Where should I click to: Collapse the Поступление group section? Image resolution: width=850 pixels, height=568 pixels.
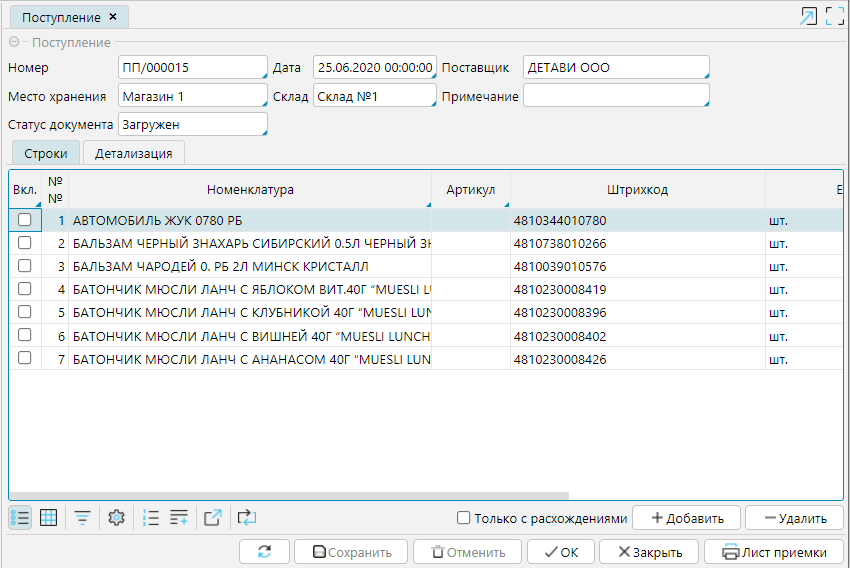point(14,42)
